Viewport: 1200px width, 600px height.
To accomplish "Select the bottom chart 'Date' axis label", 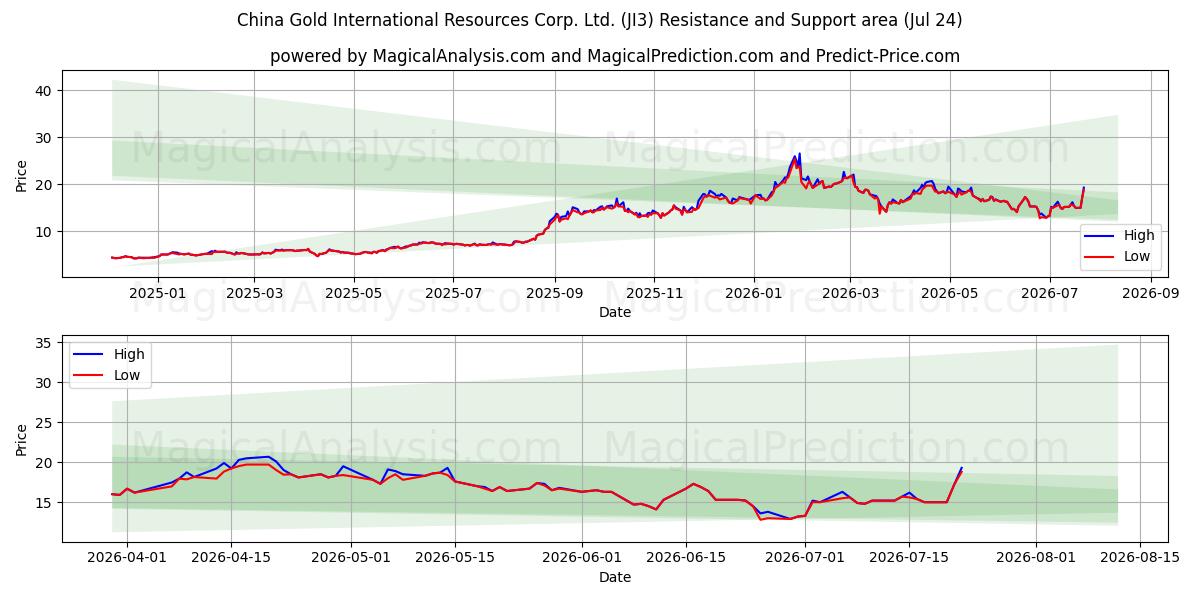I will point(614,577).
